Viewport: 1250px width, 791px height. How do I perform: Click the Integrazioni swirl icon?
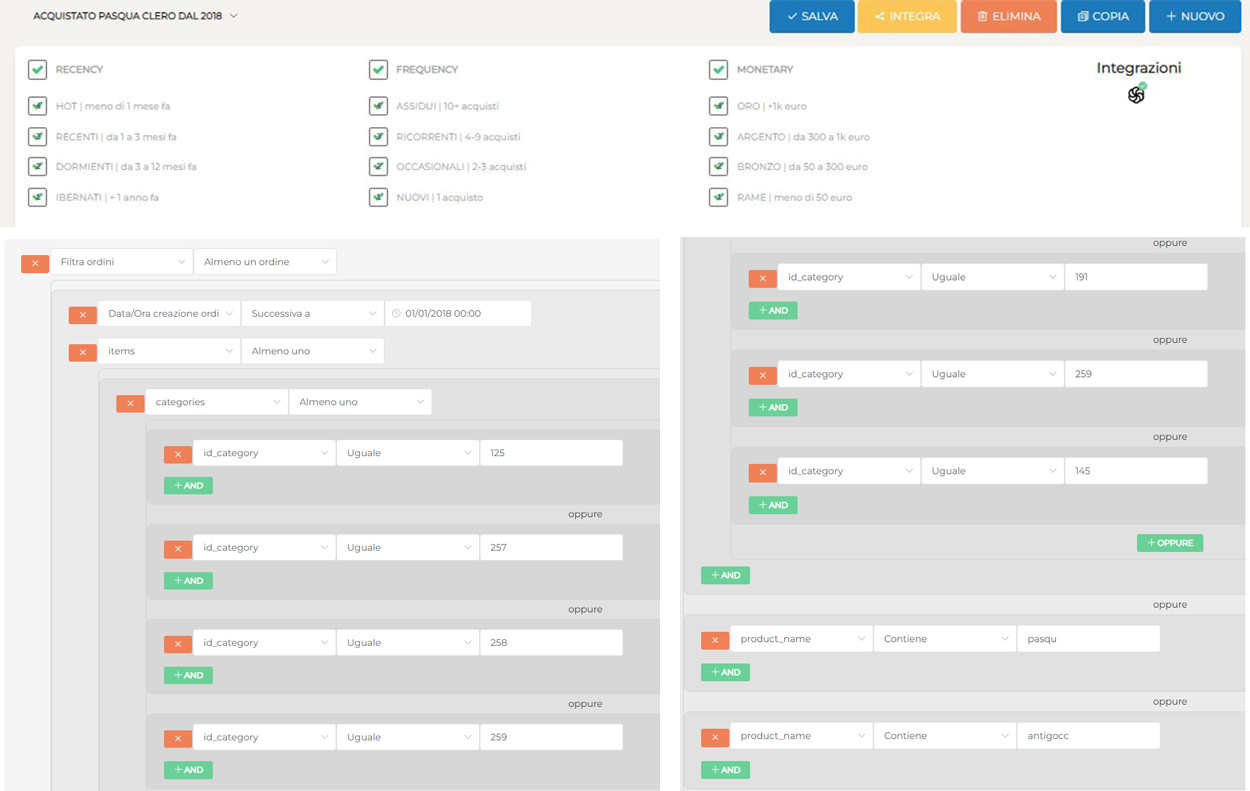click(x=1136, y=95)
